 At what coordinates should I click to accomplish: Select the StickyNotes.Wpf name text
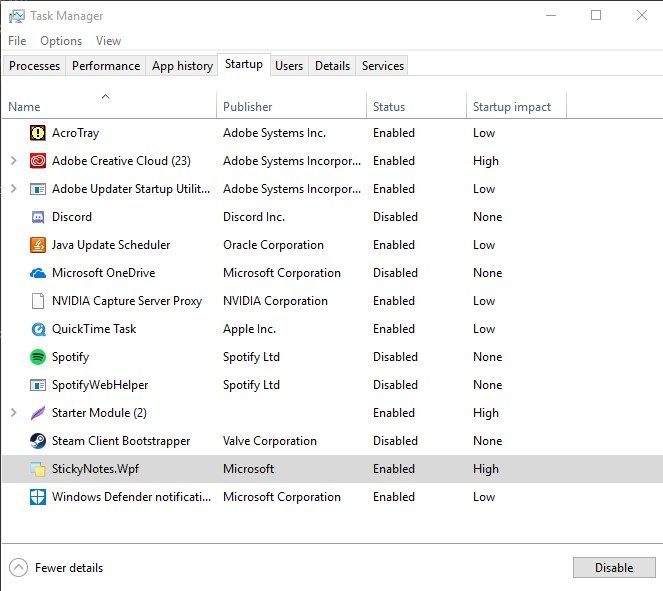(95, 469)
